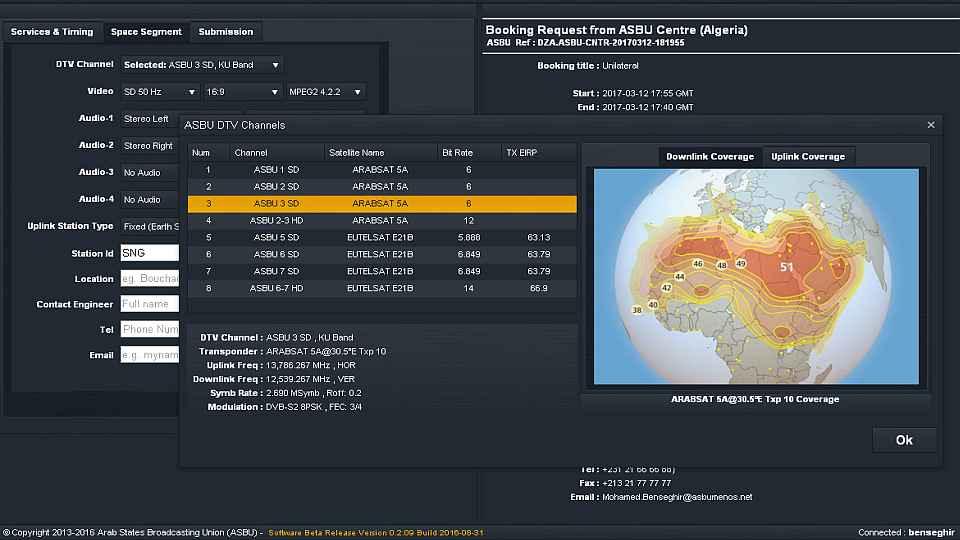Select the highlighted ASBU 3 SD row
This screenshot has width=960, height=540.
tap(382, 203)
